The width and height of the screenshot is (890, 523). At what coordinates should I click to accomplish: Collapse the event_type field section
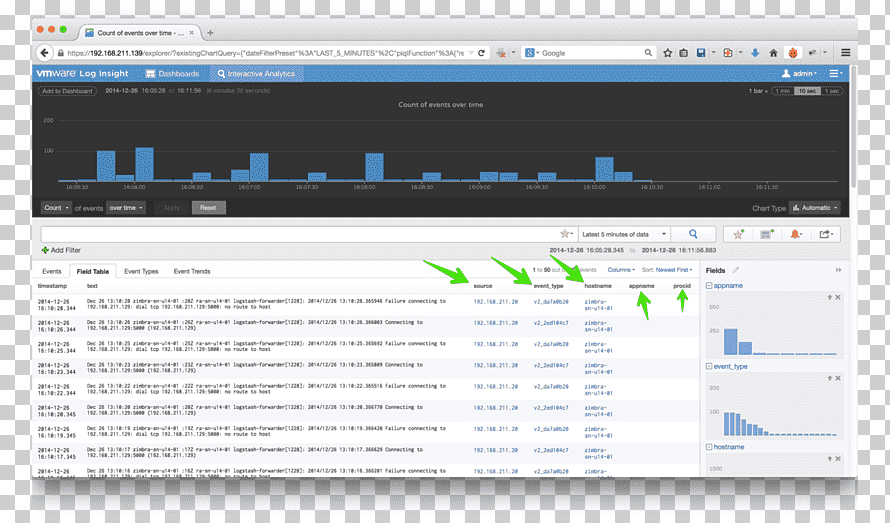tap(709, 366)
